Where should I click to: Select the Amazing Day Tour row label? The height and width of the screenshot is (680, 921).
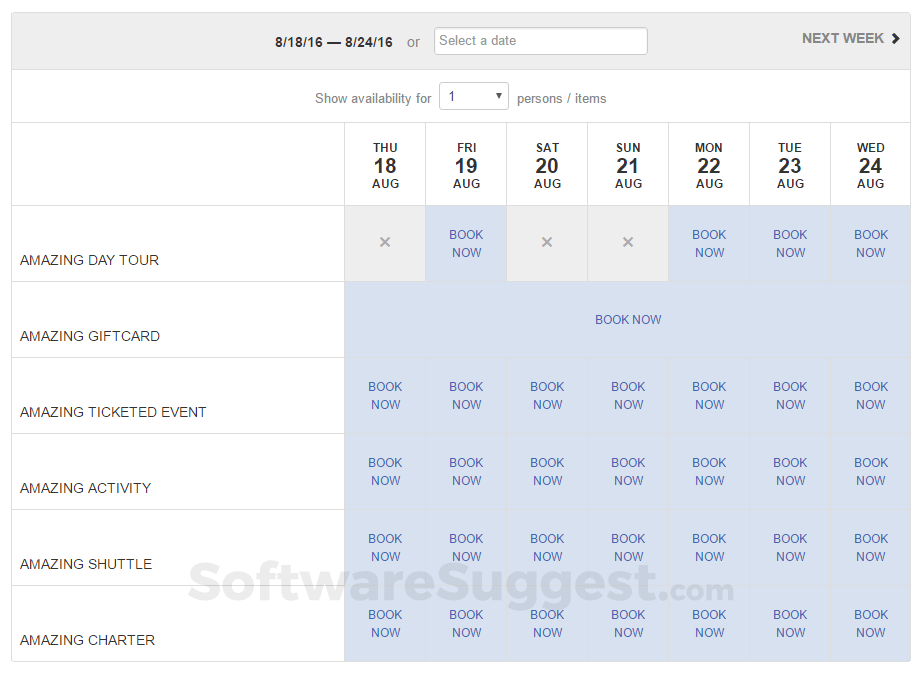(89, 260)
